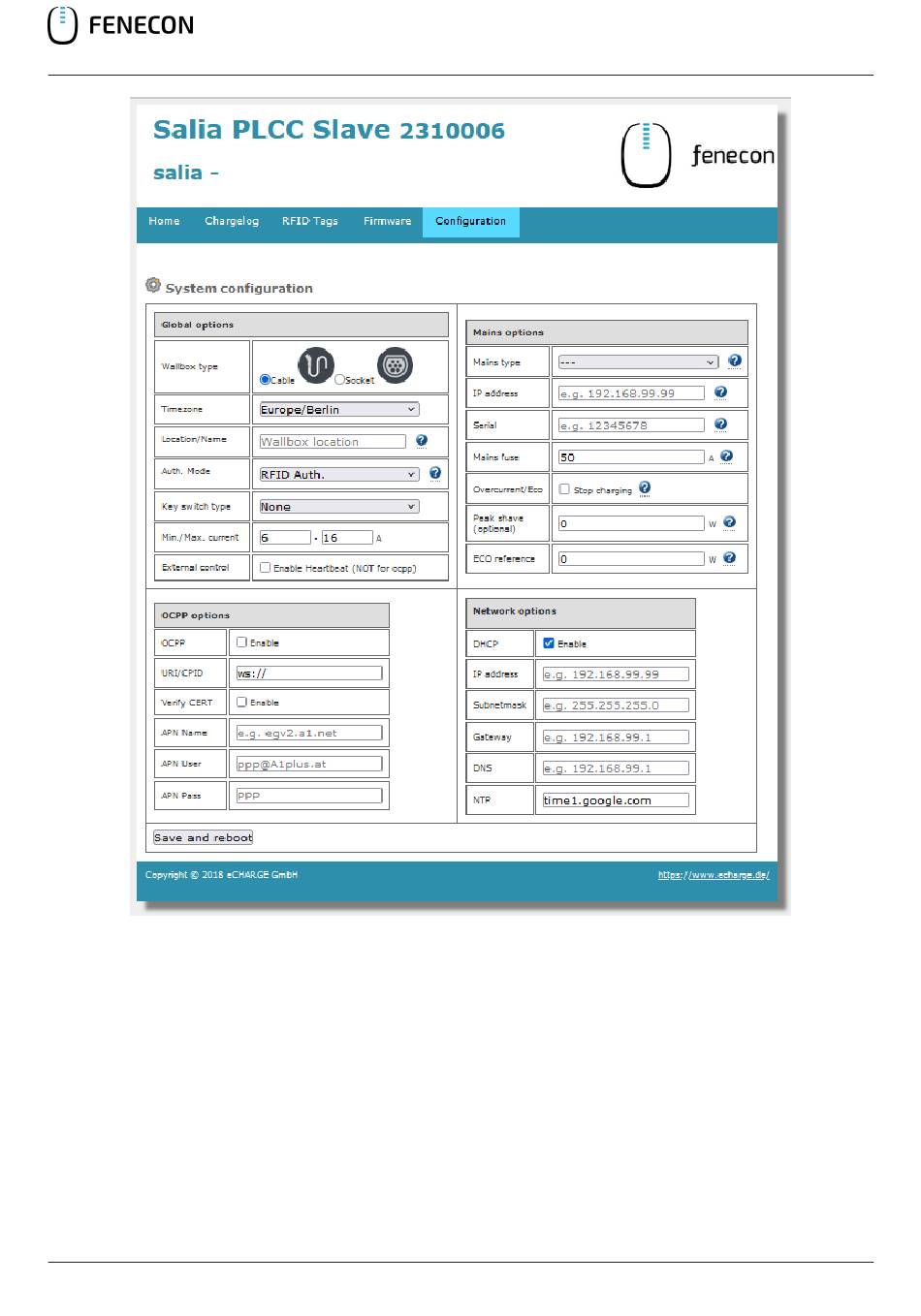Screen dimensions: 921x1316
Task: Click the Network options section header
Action: click(x=581, y=612)
